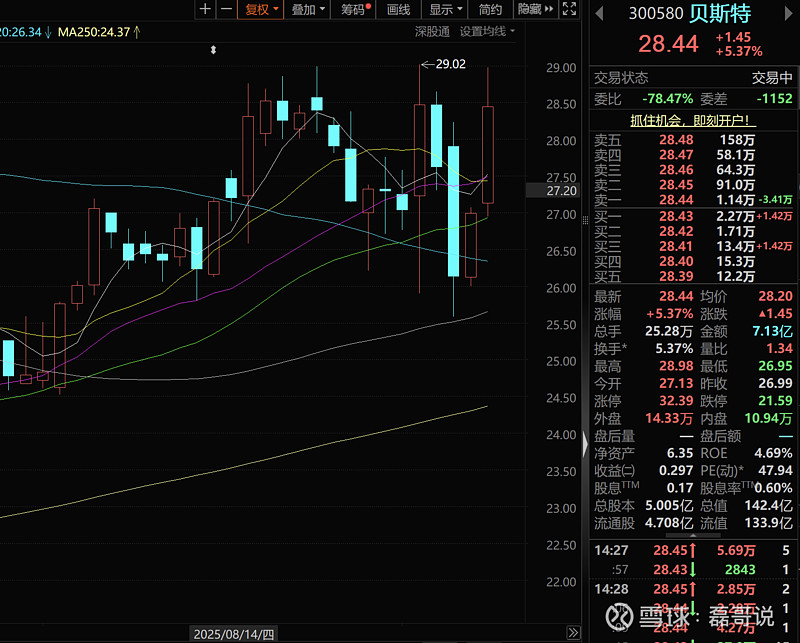This screenshot has width=800, height=643.
Task: Select 买二 28.42 order row
Action: (x=693, y=231)
